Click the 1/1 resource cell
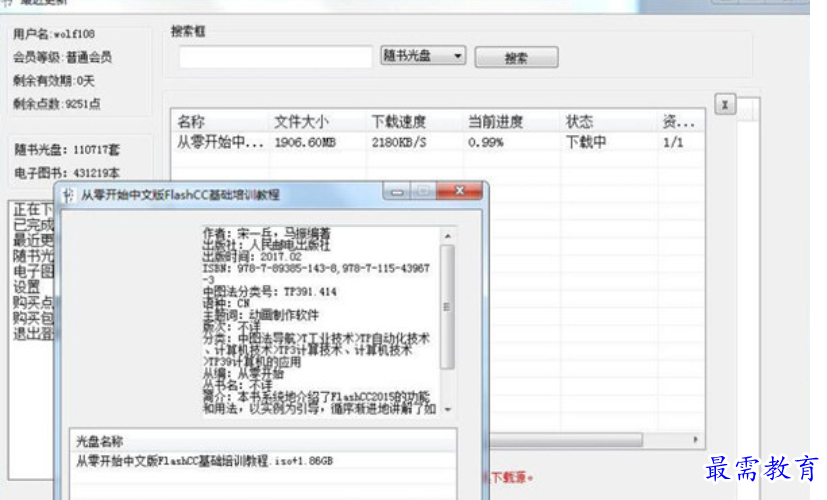The image size is (827, 500). (673, 142)
